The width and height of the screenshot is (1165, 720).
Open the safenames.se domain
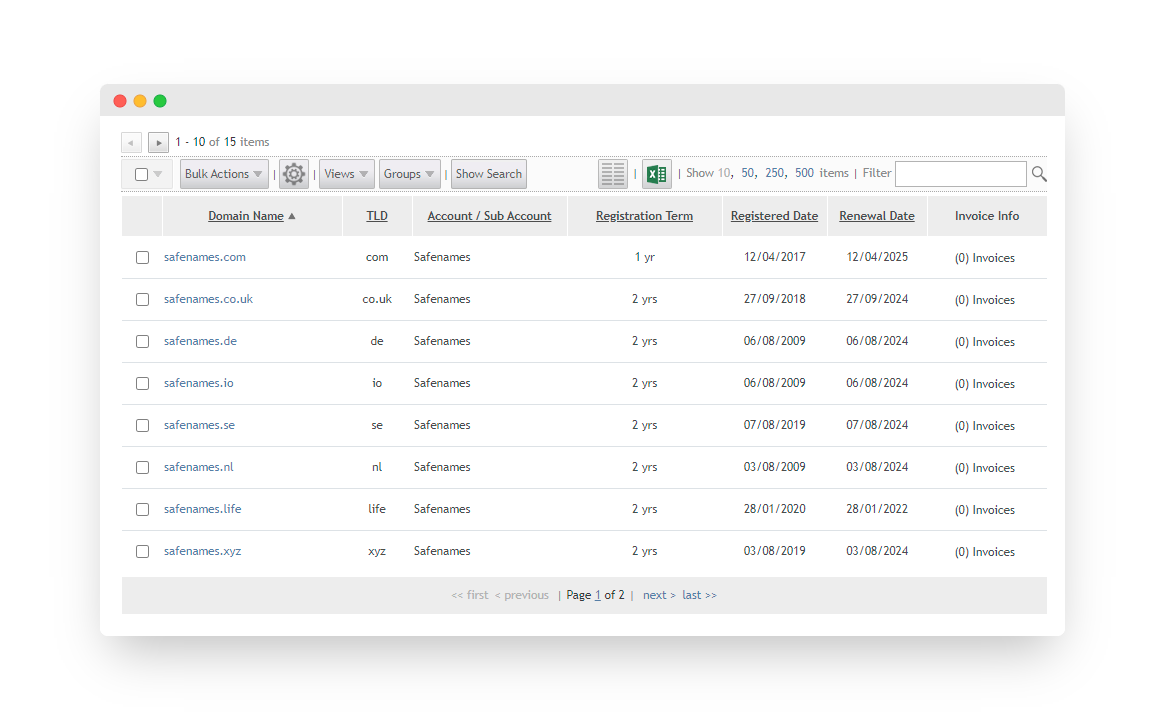(199, 425)
